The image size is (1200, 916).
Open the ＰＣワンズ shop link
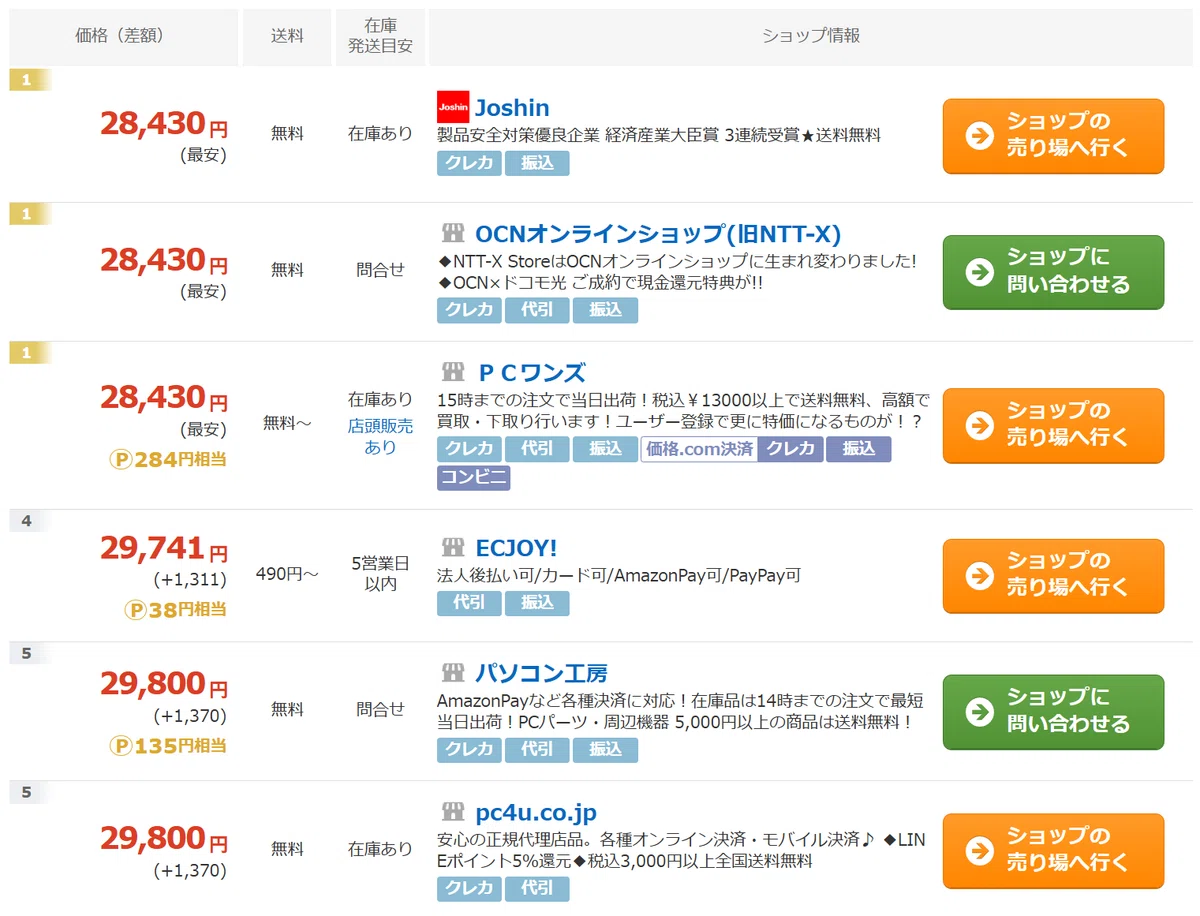click(530, 373)
